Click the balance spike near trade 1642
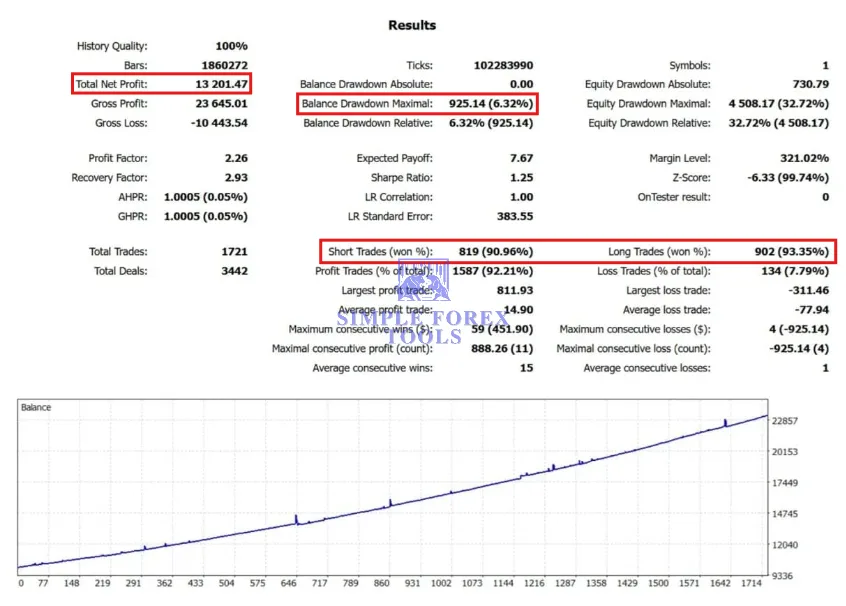 point(726,423)
